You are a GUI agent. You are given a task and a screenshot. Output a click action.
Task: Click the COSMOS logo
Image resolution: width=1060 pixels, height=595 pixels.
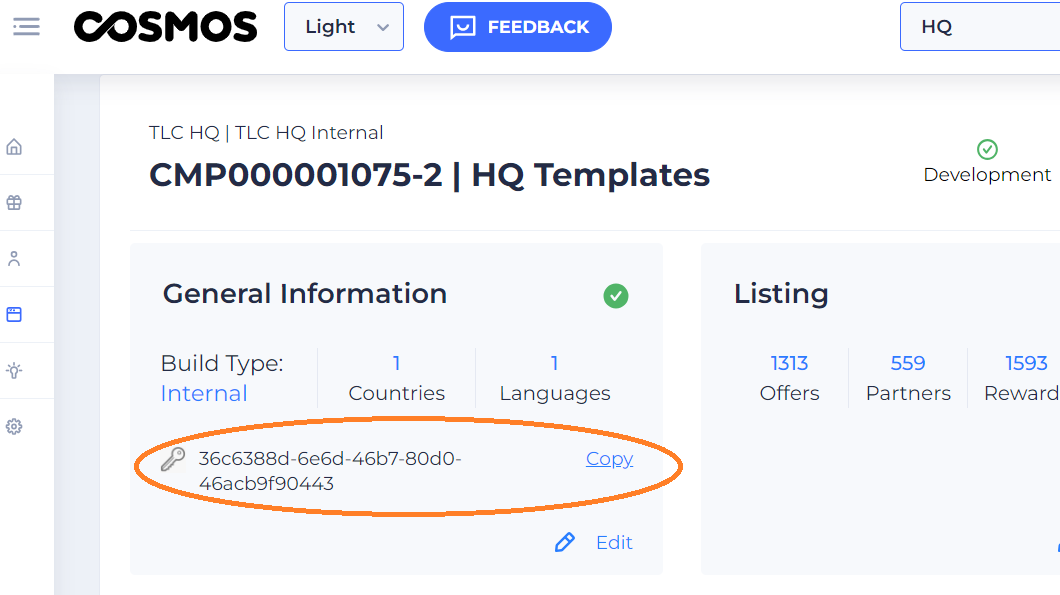coord(166,27)
